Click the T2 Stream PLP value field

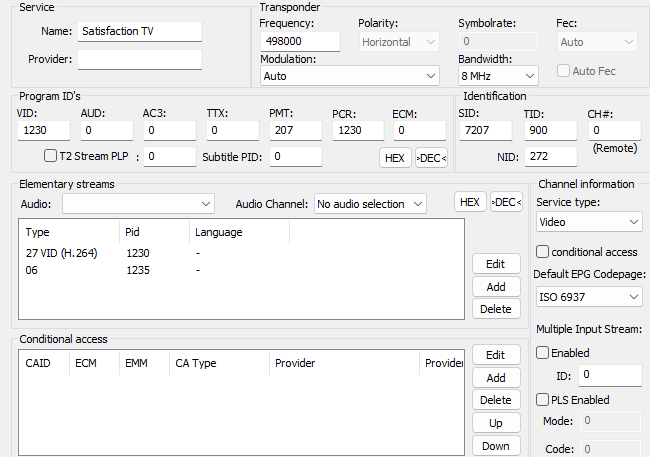170,157
